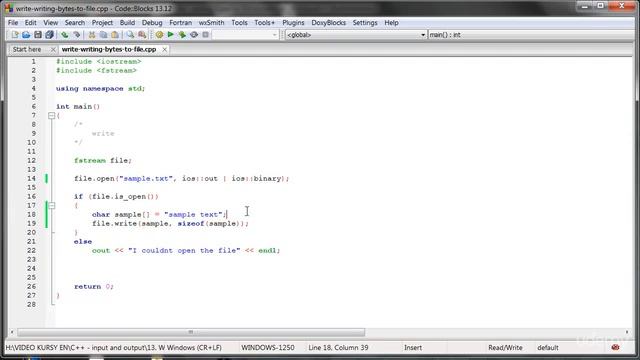Click line number 22 in the margin
The height and width of the screenshot is (360, 640).
pos(32,250)
